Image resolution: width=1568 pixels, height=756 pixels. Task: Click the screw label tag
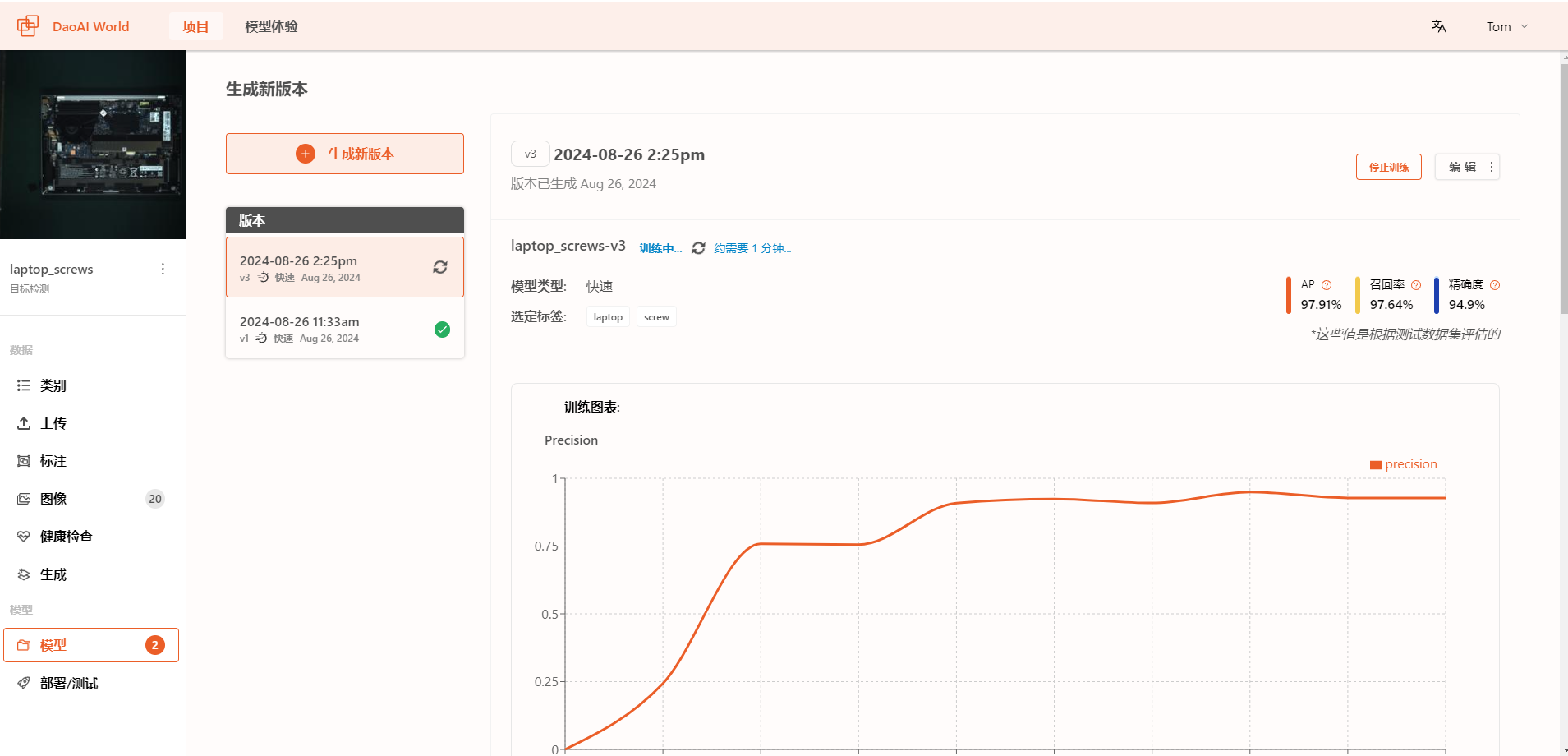coord(656,317)
